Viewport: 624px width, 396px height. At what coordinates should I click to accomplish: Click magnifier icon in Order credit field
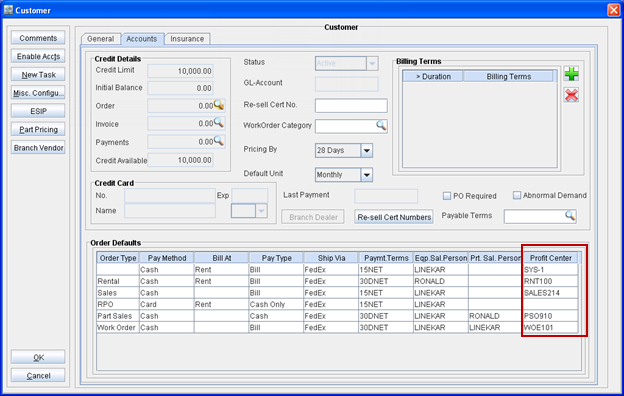click(x=219, y=105)
